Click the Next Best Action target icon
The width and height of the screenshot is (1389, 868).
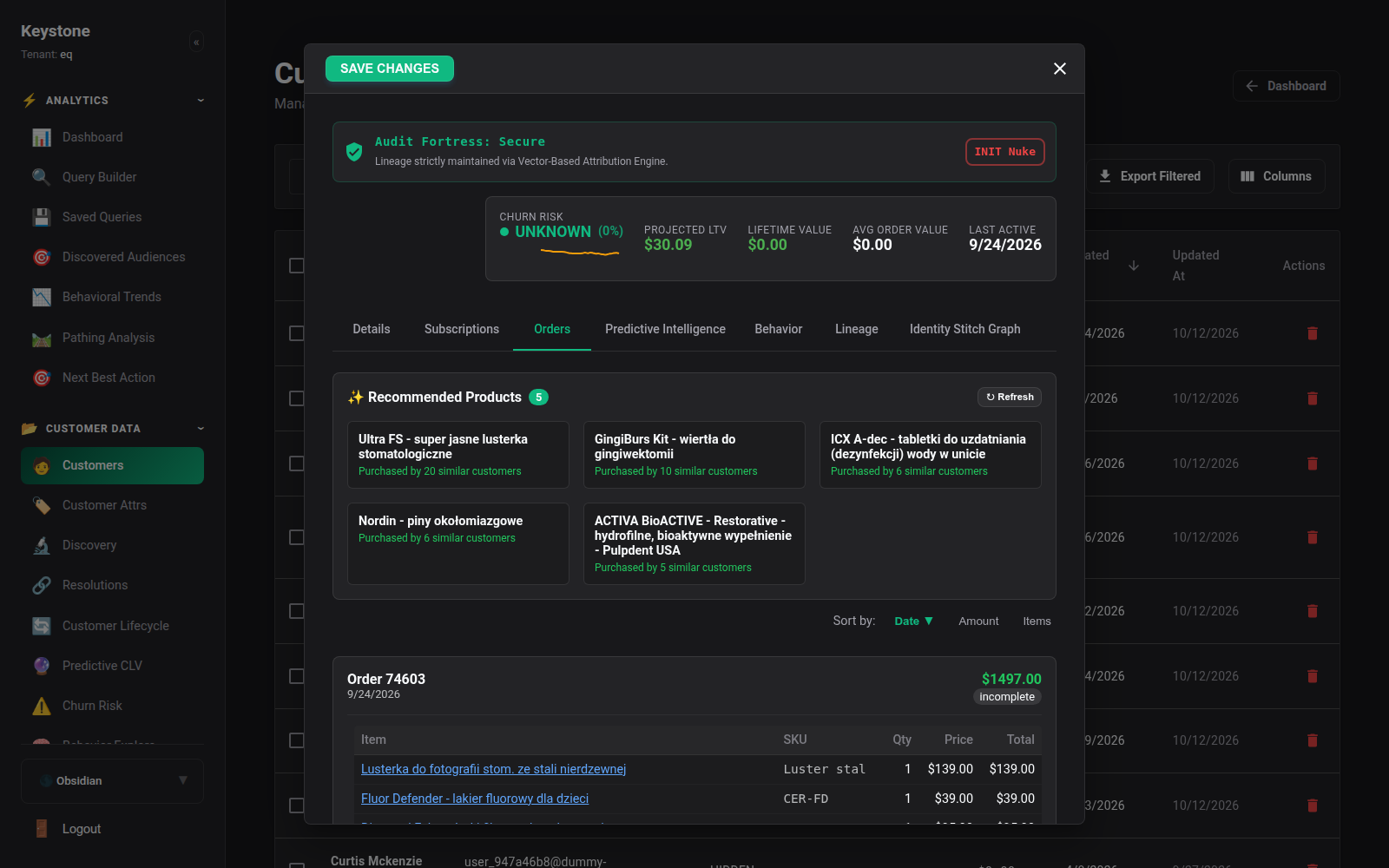point(42,378)
